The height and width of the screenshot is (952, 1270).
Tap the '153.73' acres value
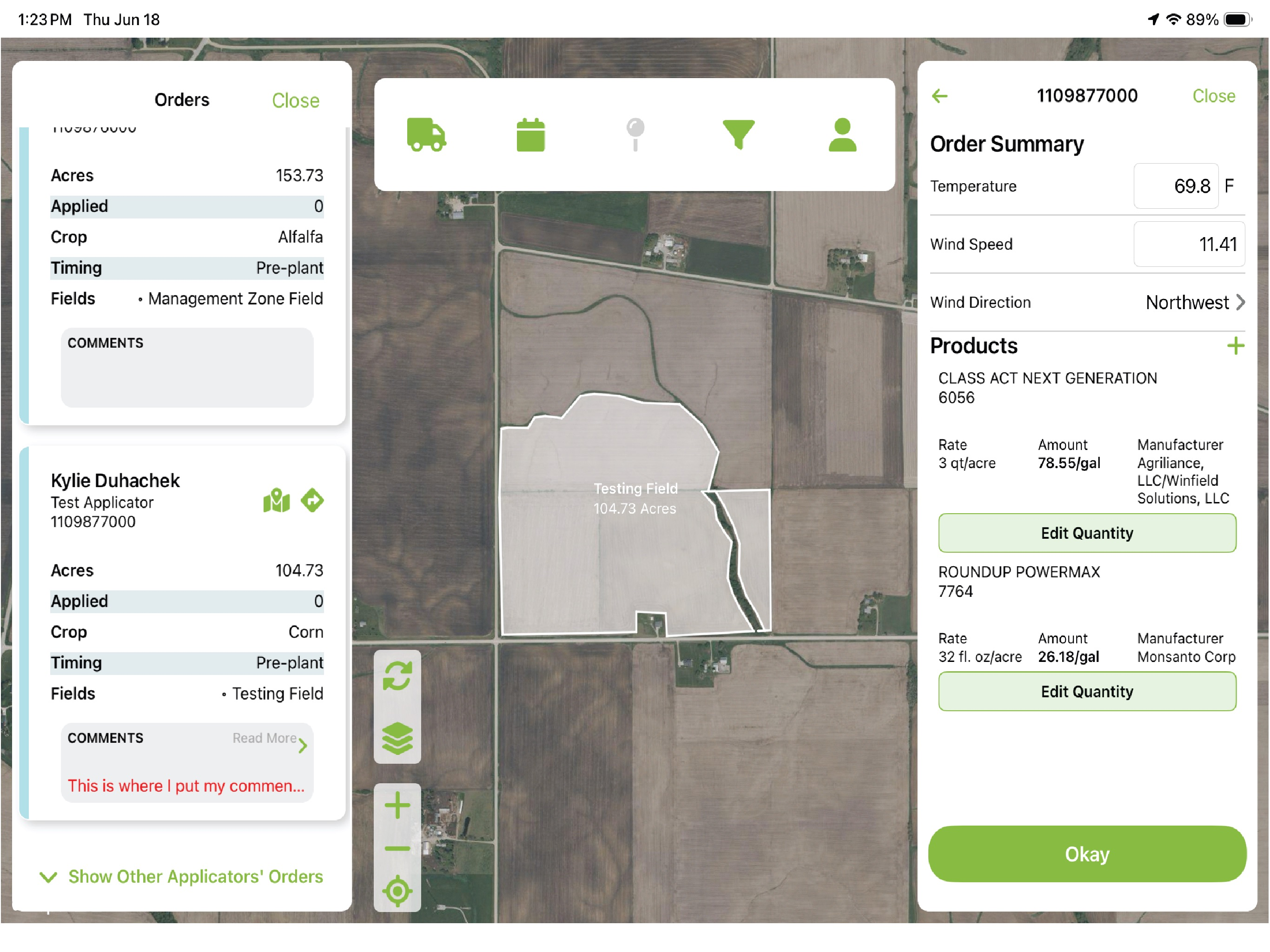[x=299, y=176]
